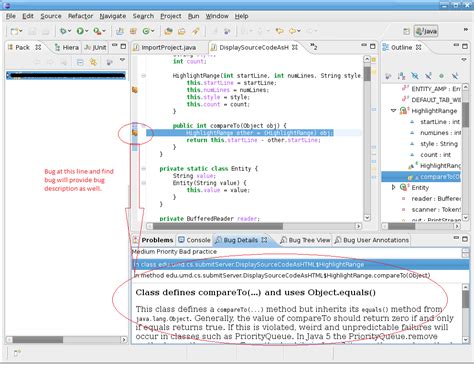Open the New wizard dropdown arrow

pyautogui.click(x=21, y=31)
